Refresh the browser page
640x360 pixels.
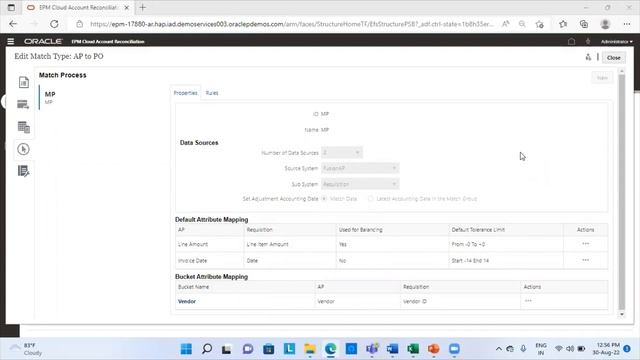(54, 24)
